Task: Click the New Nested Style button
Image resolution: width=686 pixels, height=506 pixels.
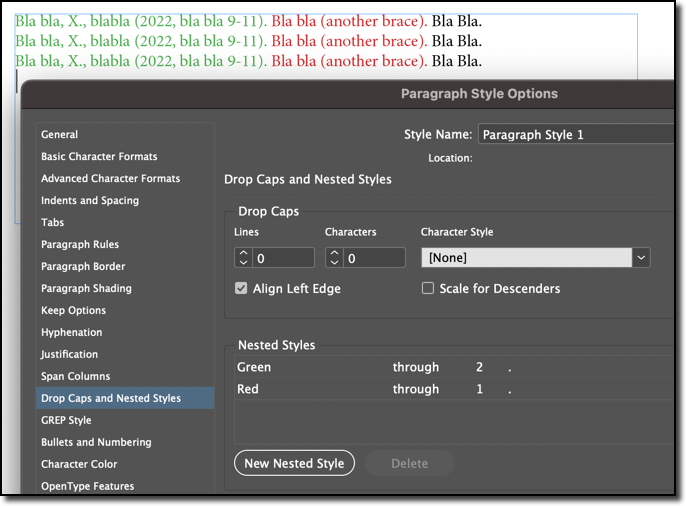Action: [x=294, y=463]
